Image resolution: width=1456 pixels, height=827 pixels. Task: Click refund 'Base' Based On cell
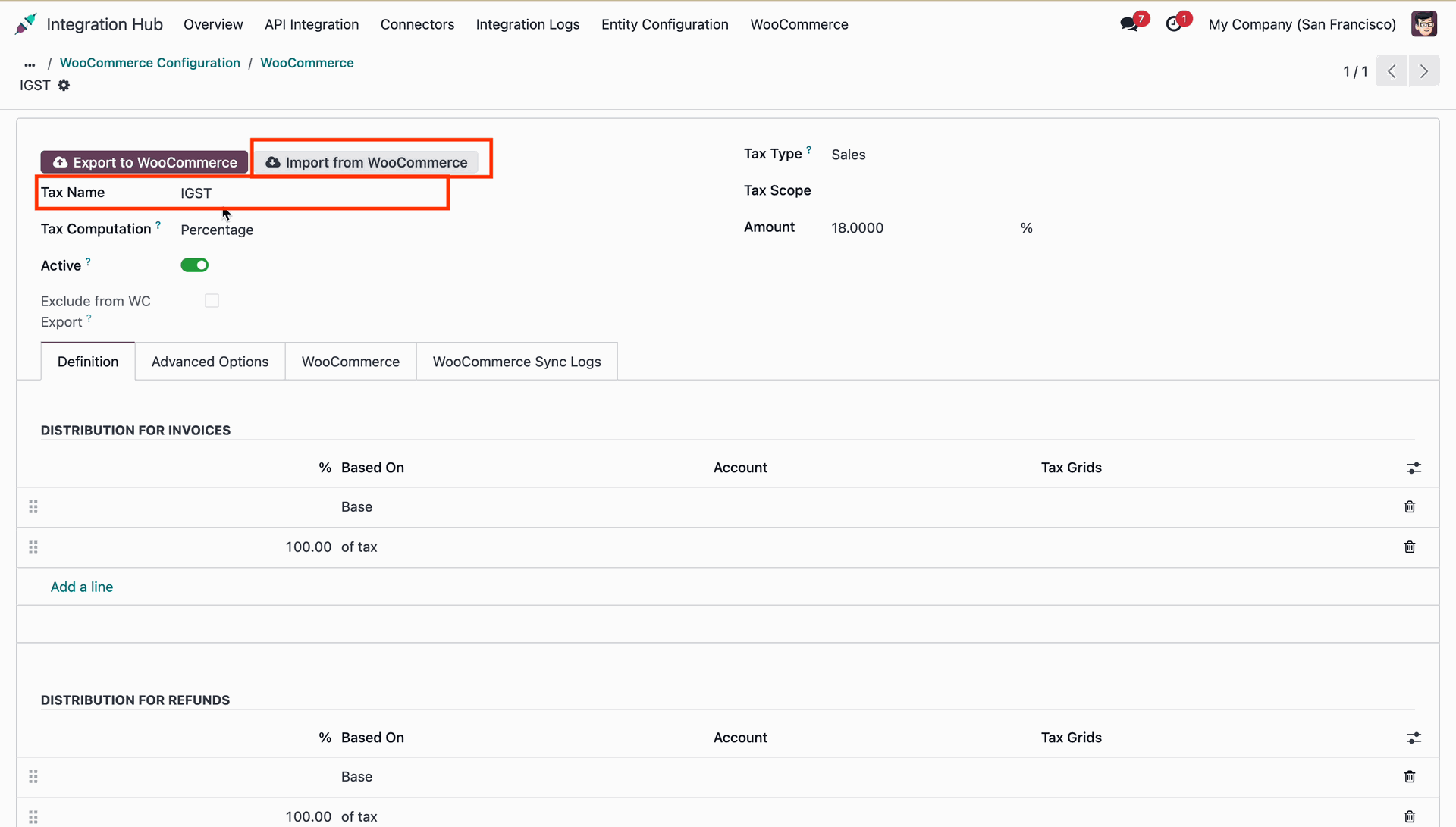point(357,777)
